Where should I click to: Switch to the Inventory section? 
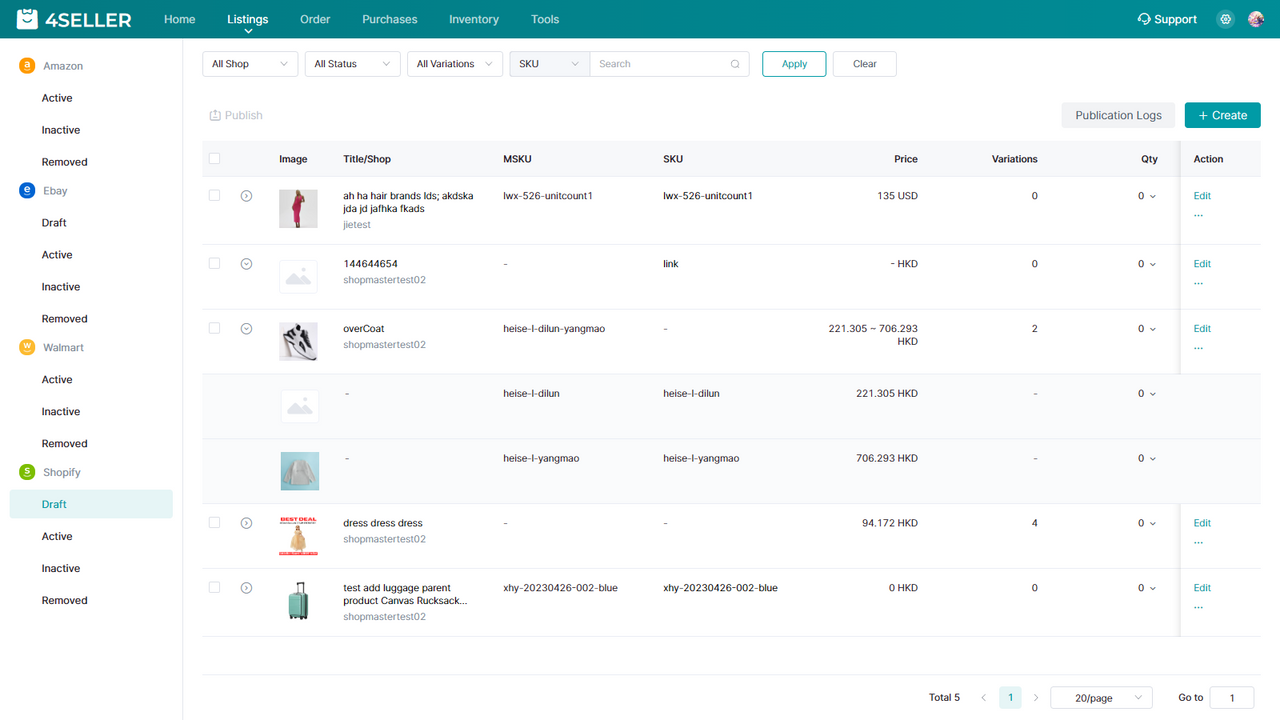point(473,19)
